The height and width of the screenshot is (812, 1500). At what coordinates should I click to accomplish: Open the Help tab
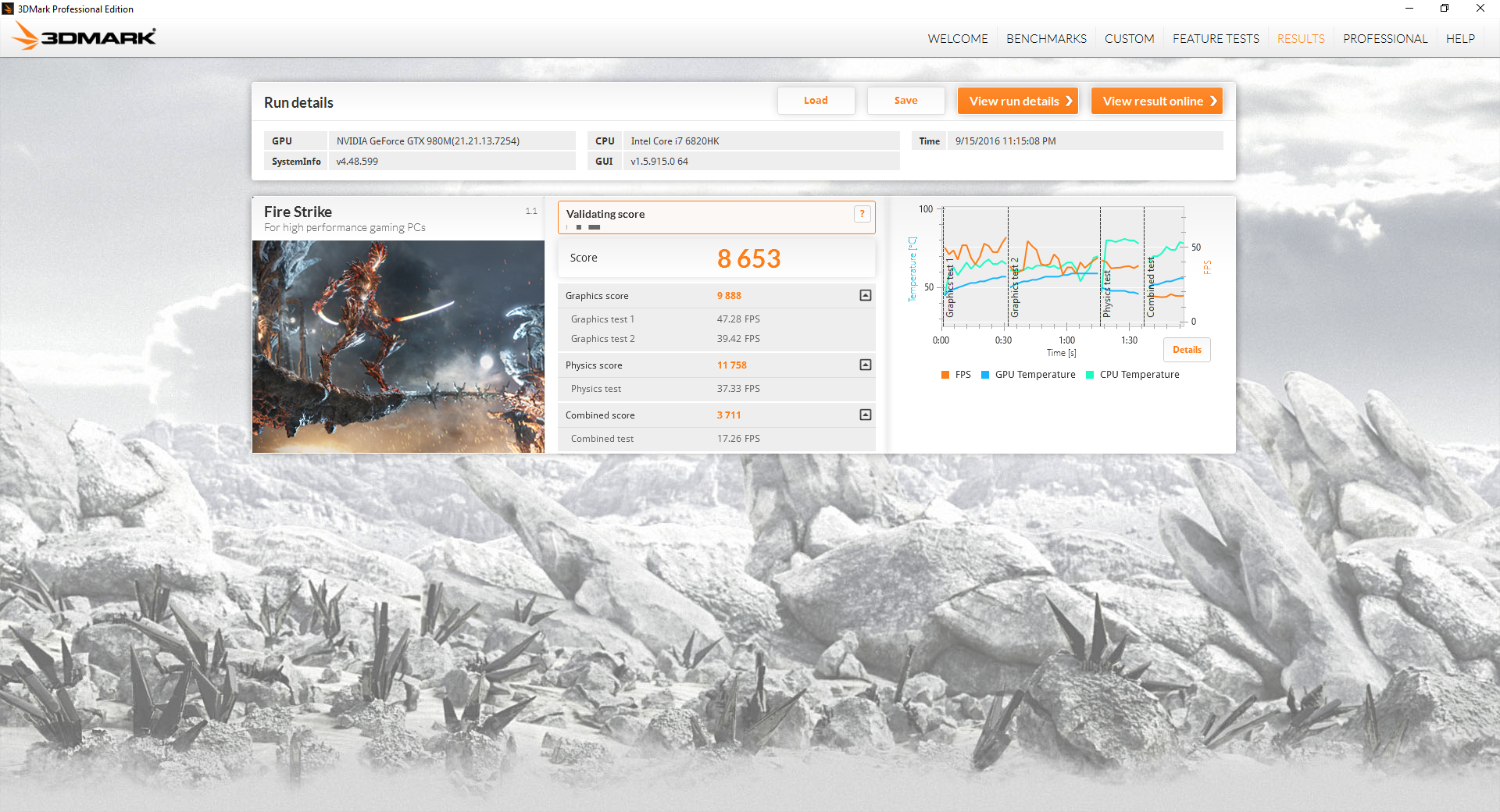coord(1460,38)
